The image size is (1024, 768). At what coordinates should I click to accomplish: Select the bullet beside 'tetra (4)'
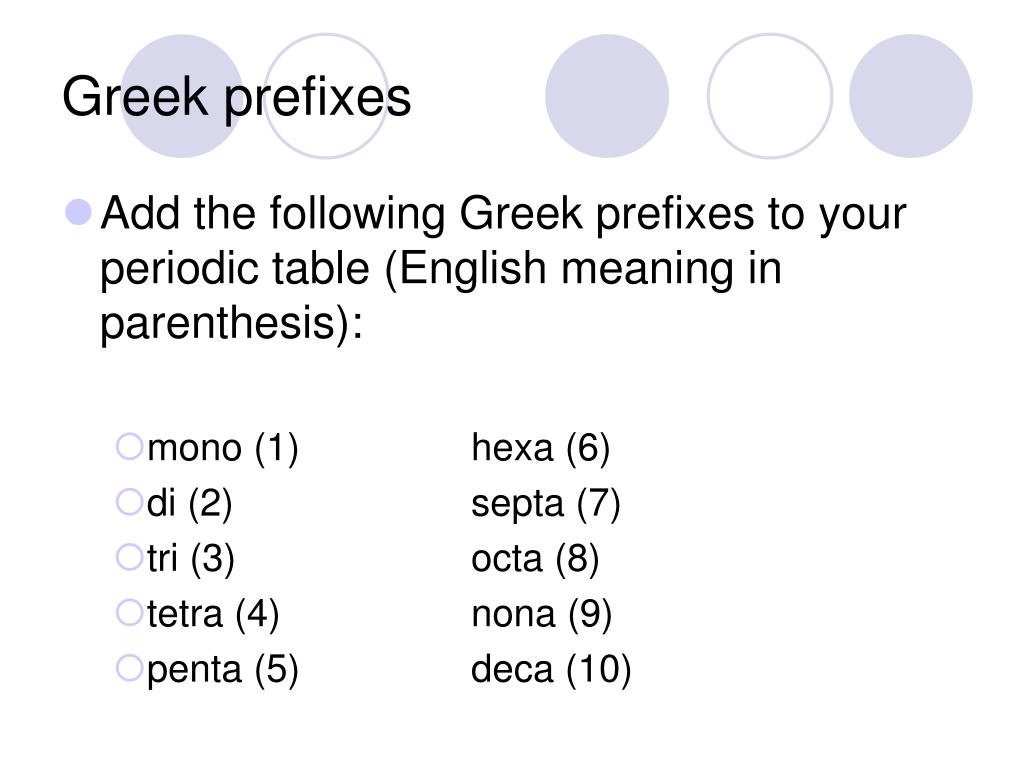pyautogui.click(x=129, y=613)
